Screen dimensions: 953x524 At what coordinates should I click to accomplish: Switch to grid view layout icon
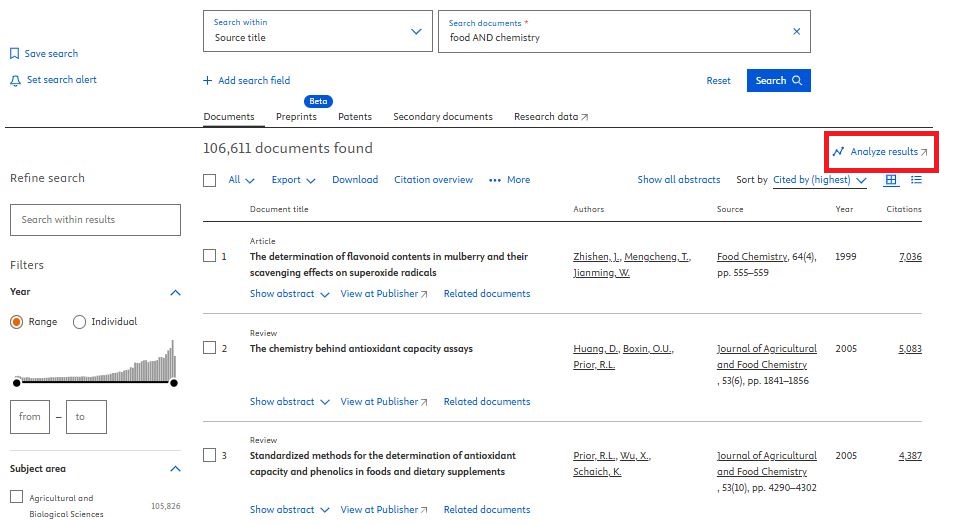click(892, 180)
